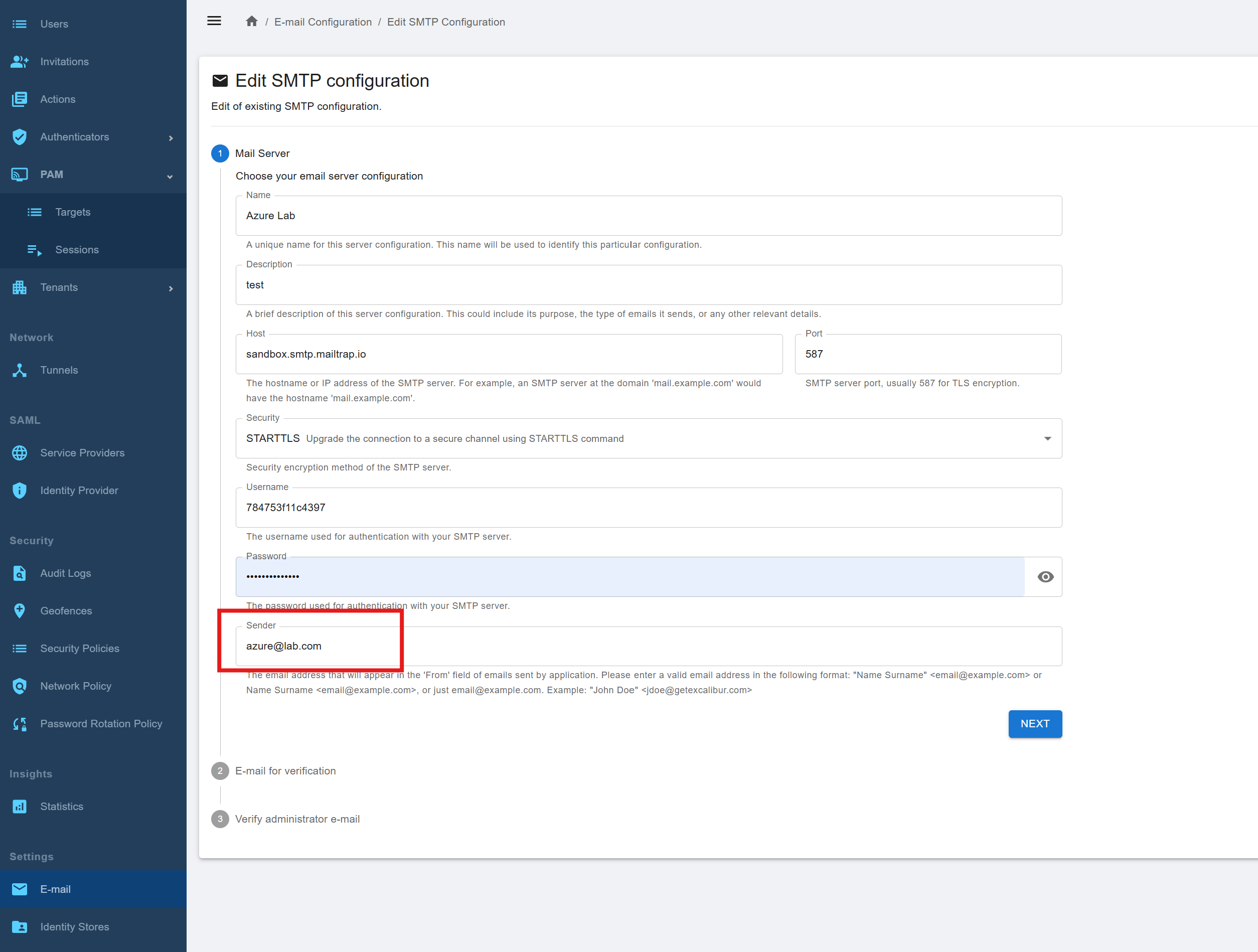This screenshot has width=1258, height=952.
Task: Click the home breadcrumb icon
Action: tap(251, 22)
